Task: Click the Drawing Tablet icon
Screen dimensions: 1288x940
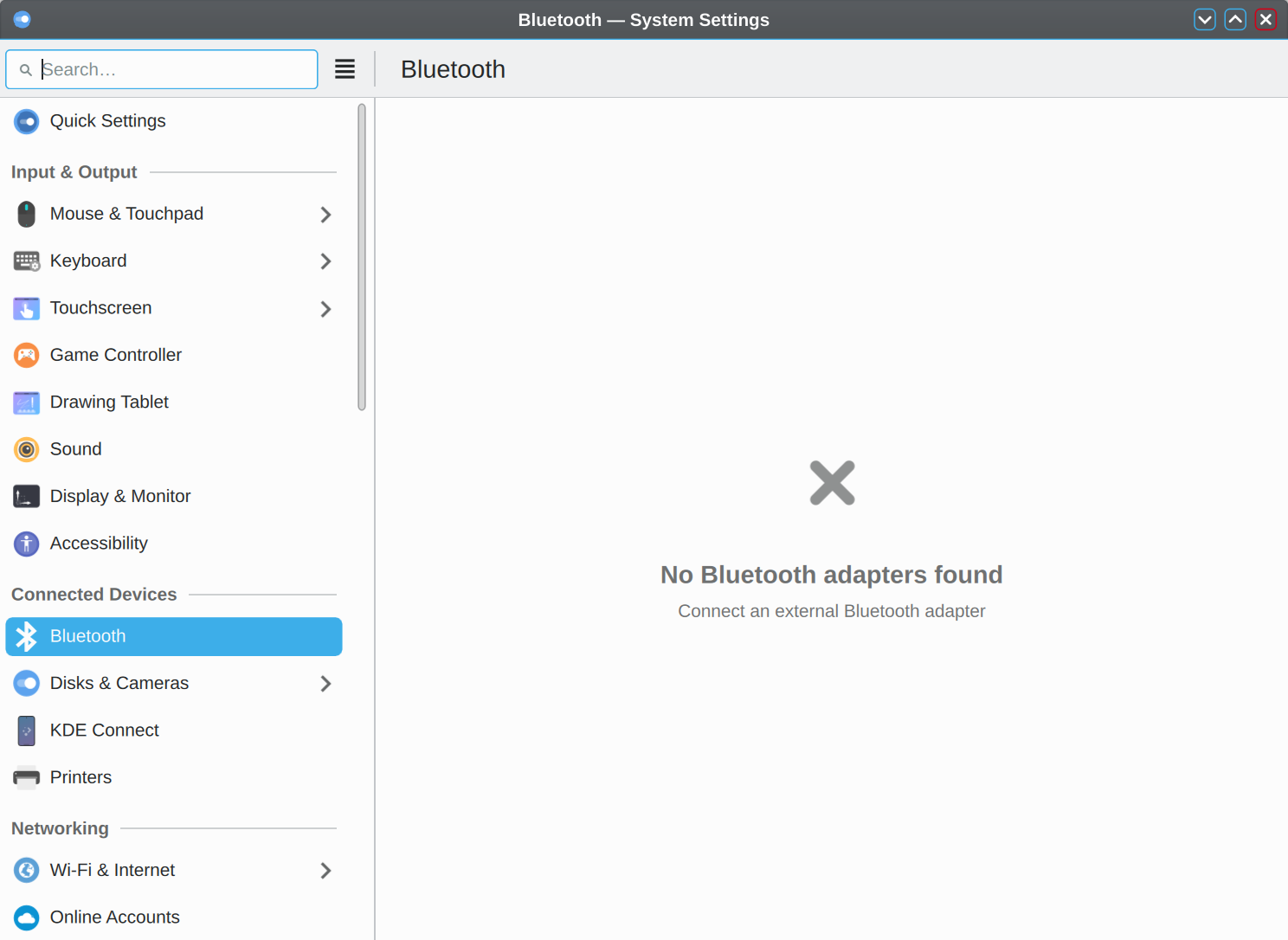Action: (26, 402)
